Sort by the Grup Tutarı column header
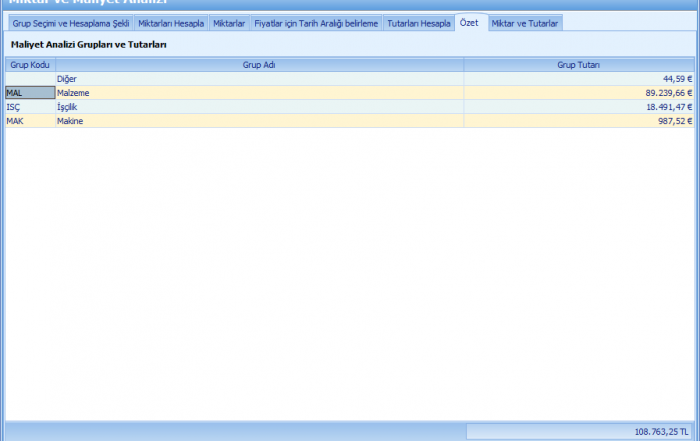Image resolution: width=700 pixels, height=441 pixels. pos(578,64)
